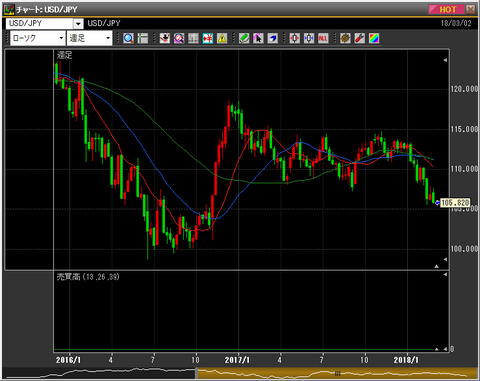Click the 2018/1 date axis label
Image resolution: width=480 pixels, height=381 pixels.
point(406,360)
